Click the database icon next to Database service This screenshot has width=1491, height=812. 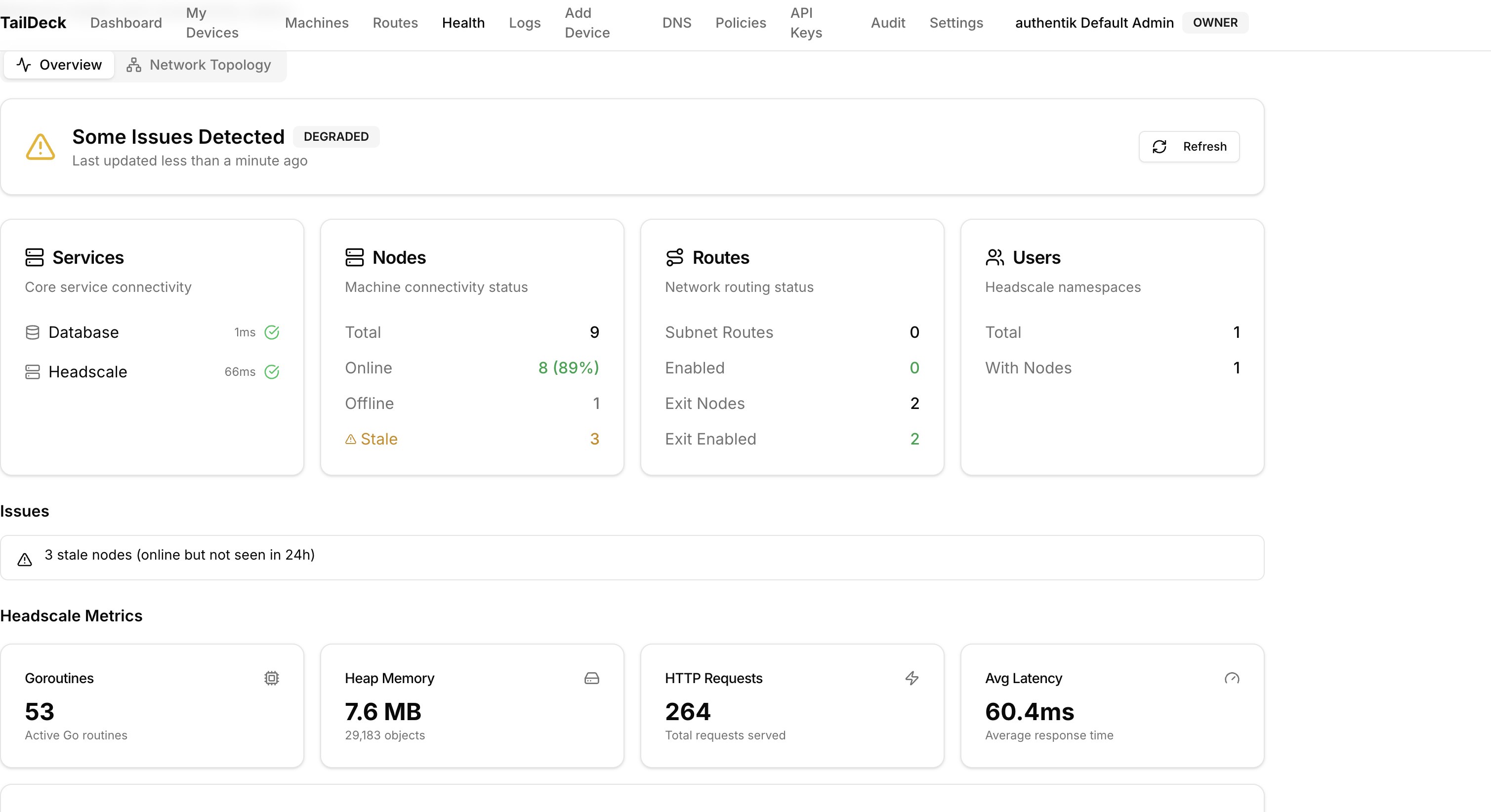coord(33,332)
